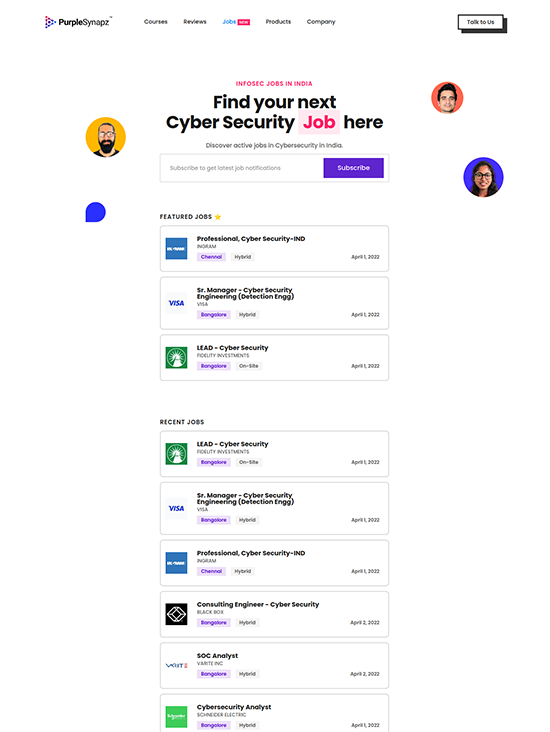Open the Products menu
The width and height of the screenshot is (550, 732).
[x=278, y=22]
